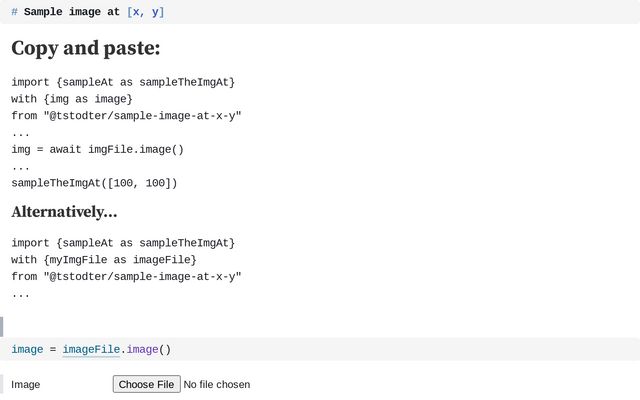Image resolution: width=640 pixels, height=400 pixels.
Task: Click the hash symbol in the title cell
Action: click(x=14, y=12)
